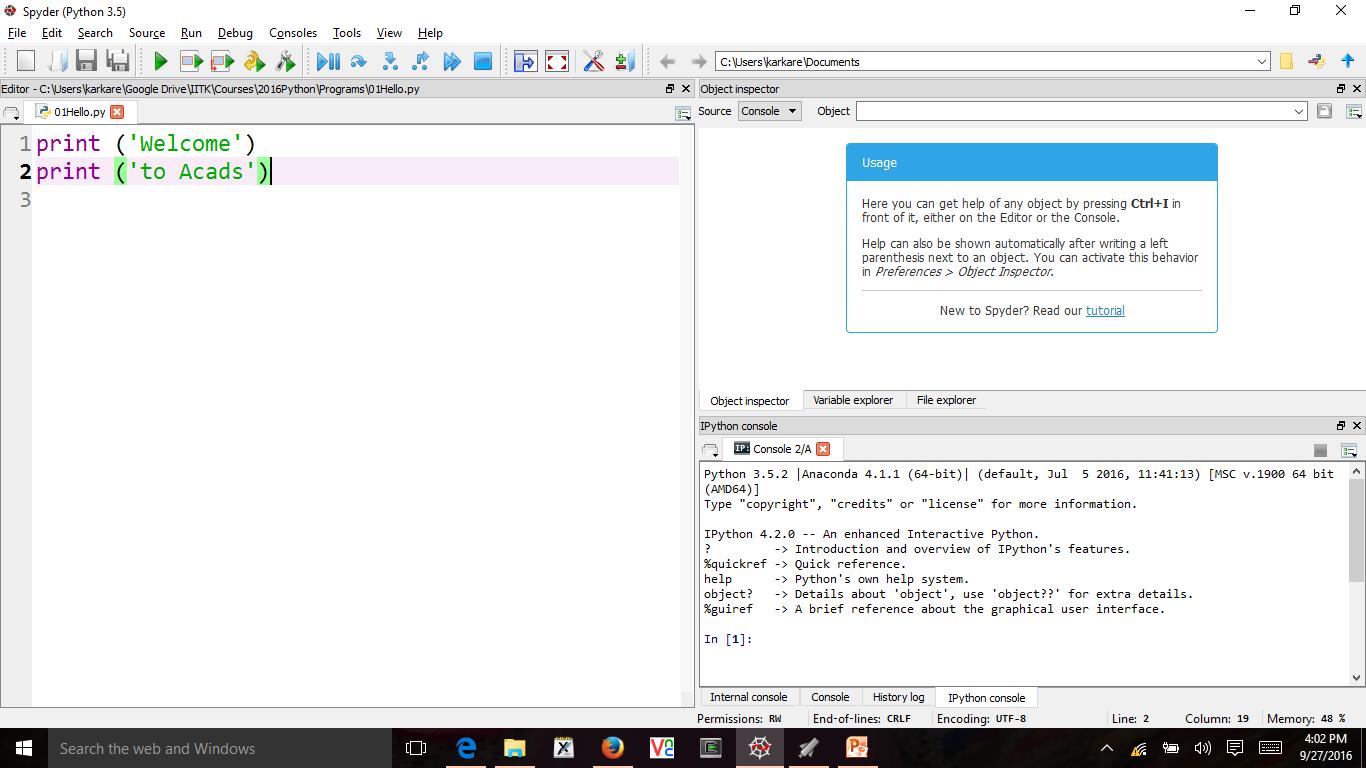Switch to the History log tab
Viewport: 1366px width, 768px height.
point(897,697)
